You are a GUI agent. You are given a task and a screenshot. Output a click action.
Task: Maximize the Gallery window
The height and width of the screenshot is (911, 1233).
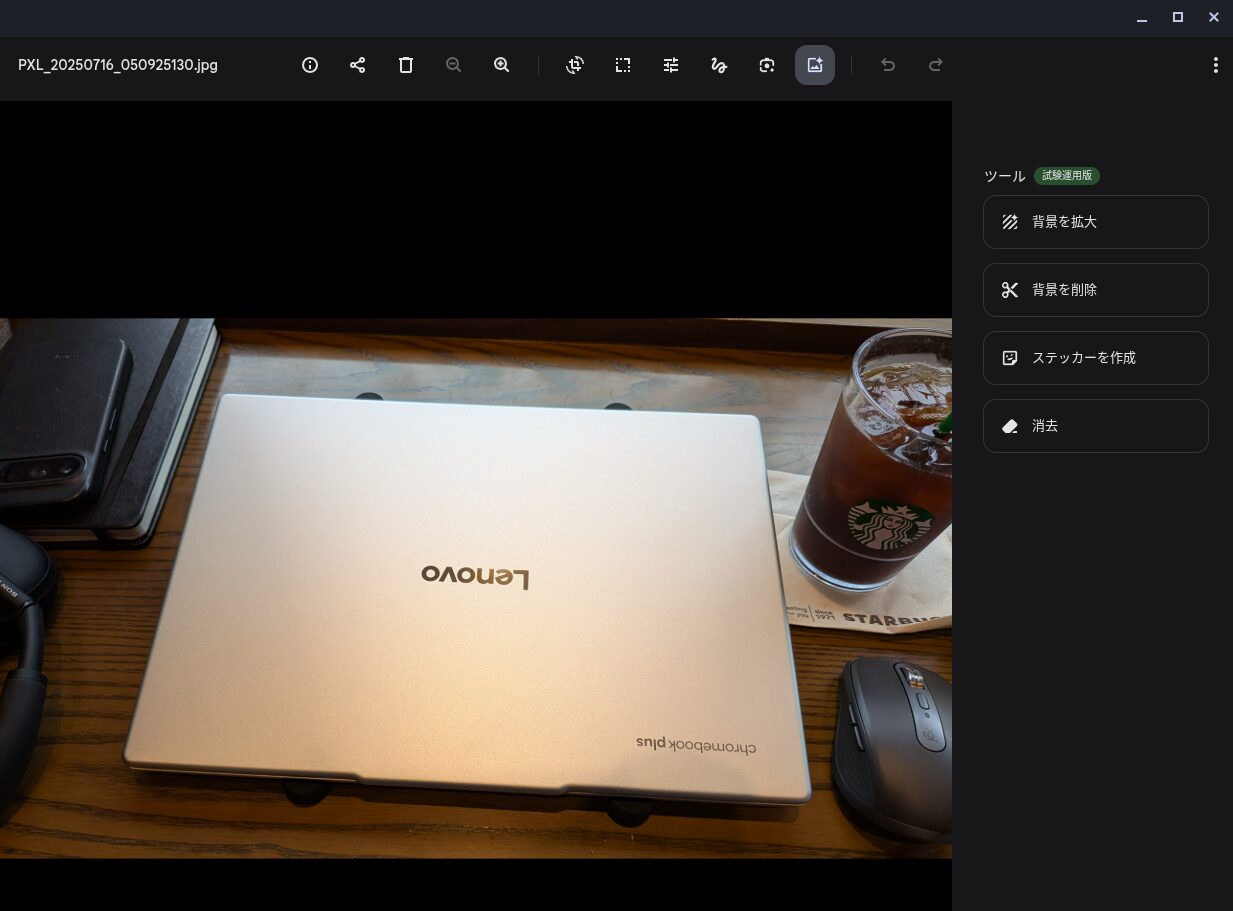point(1178,18)
